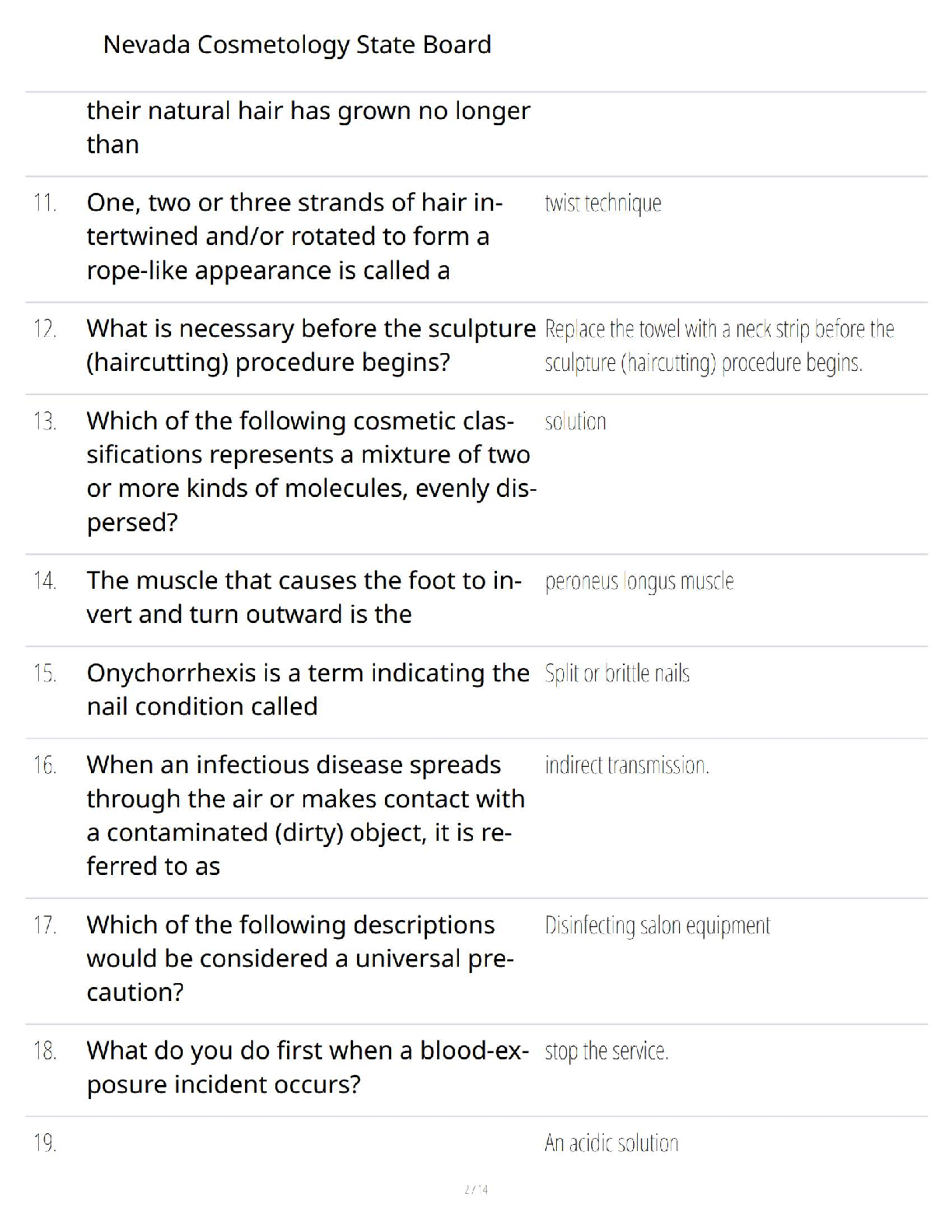Click the Onychorrhexis question text
Screen dimensions: 952x1232
click(x=307, y=689)
